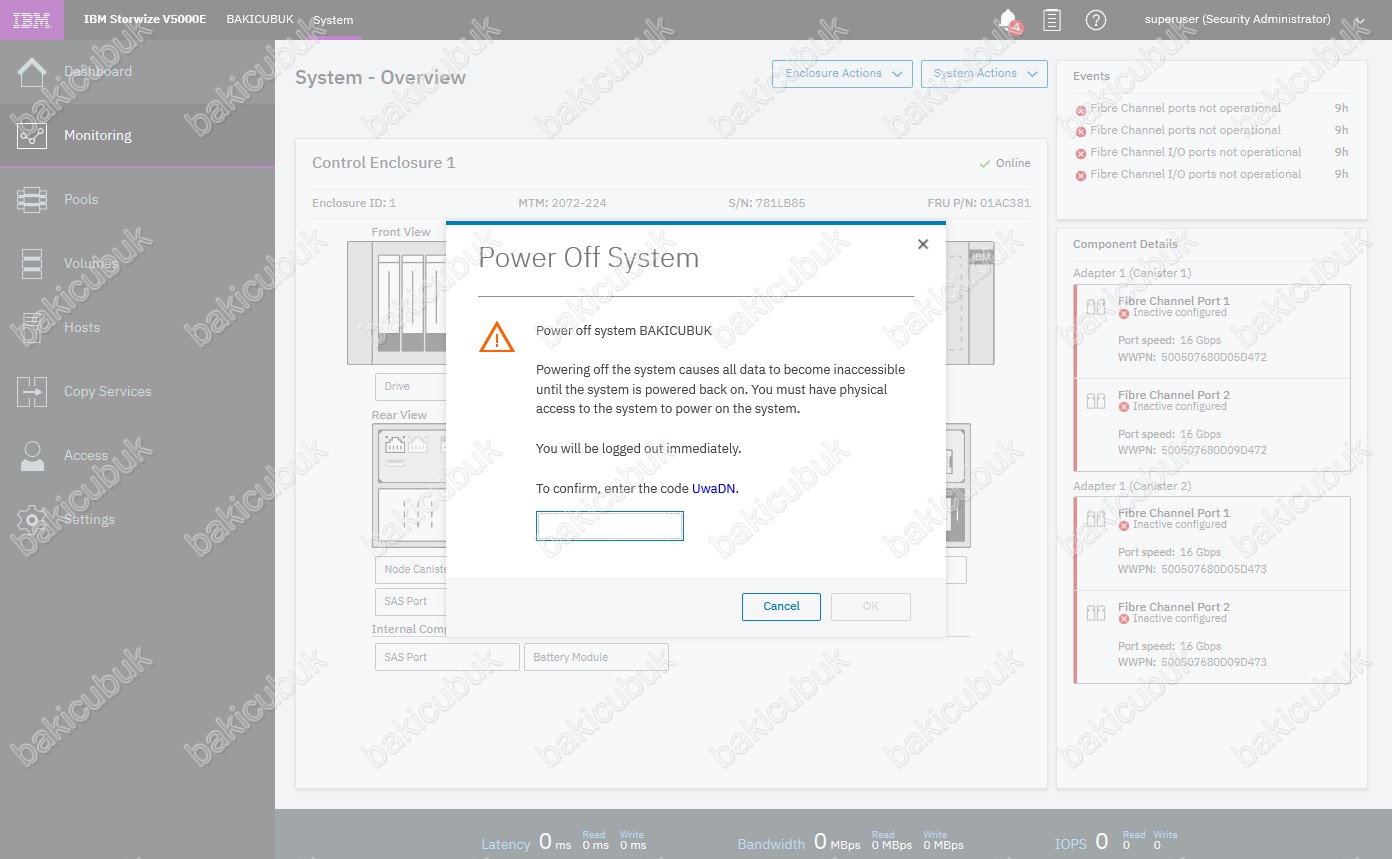Open Enclosure Actions dropdown
Image resolution: width=1392 pixels, height=859 pixels.
[842, 74]
